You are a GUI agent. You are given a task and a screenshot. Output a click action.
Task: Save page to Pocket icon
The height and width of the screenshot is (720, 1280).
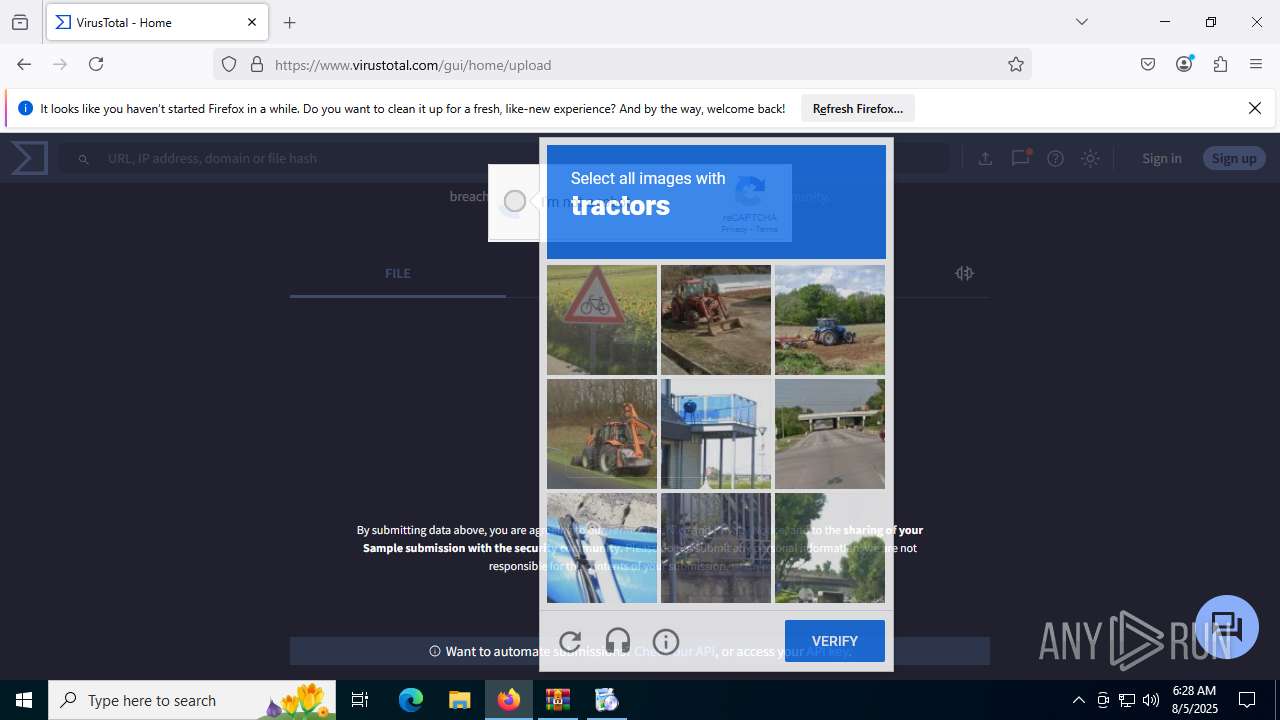tap(1148, 64)
